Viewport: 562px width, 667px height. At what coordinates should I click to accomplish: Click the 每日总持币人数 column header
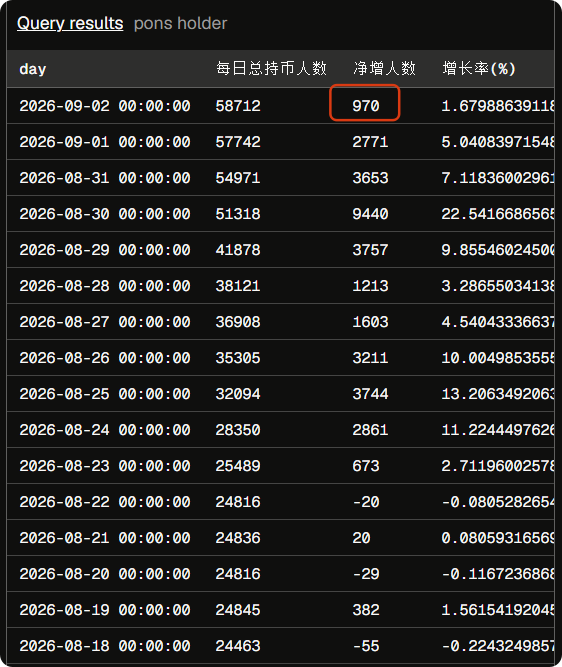click(x=271, y=68)
